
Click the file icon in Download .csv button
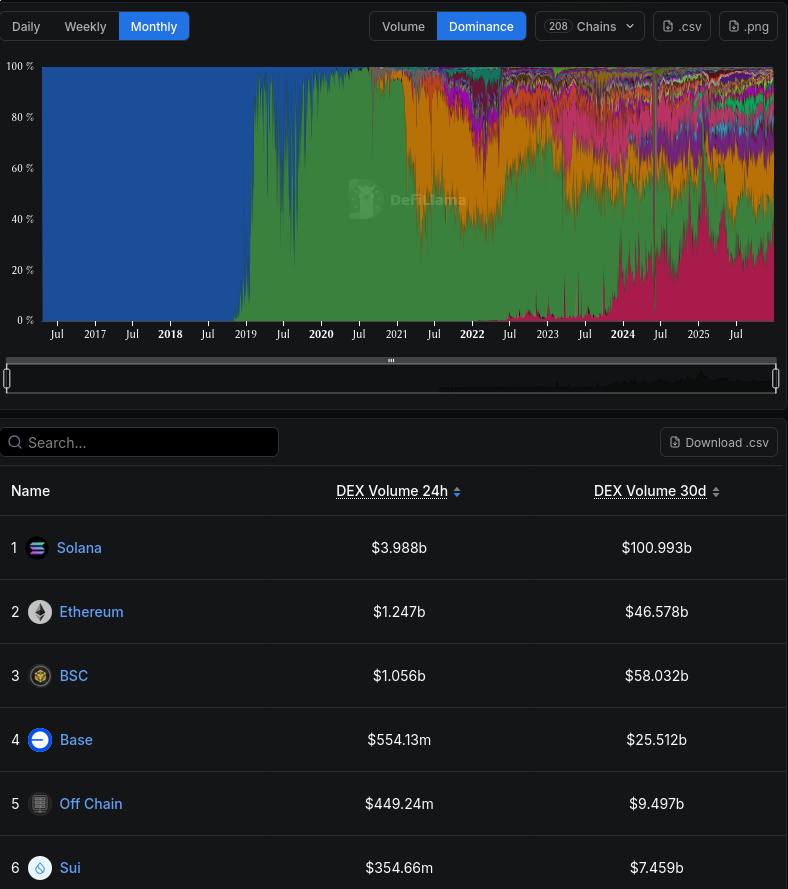point(675,442)
